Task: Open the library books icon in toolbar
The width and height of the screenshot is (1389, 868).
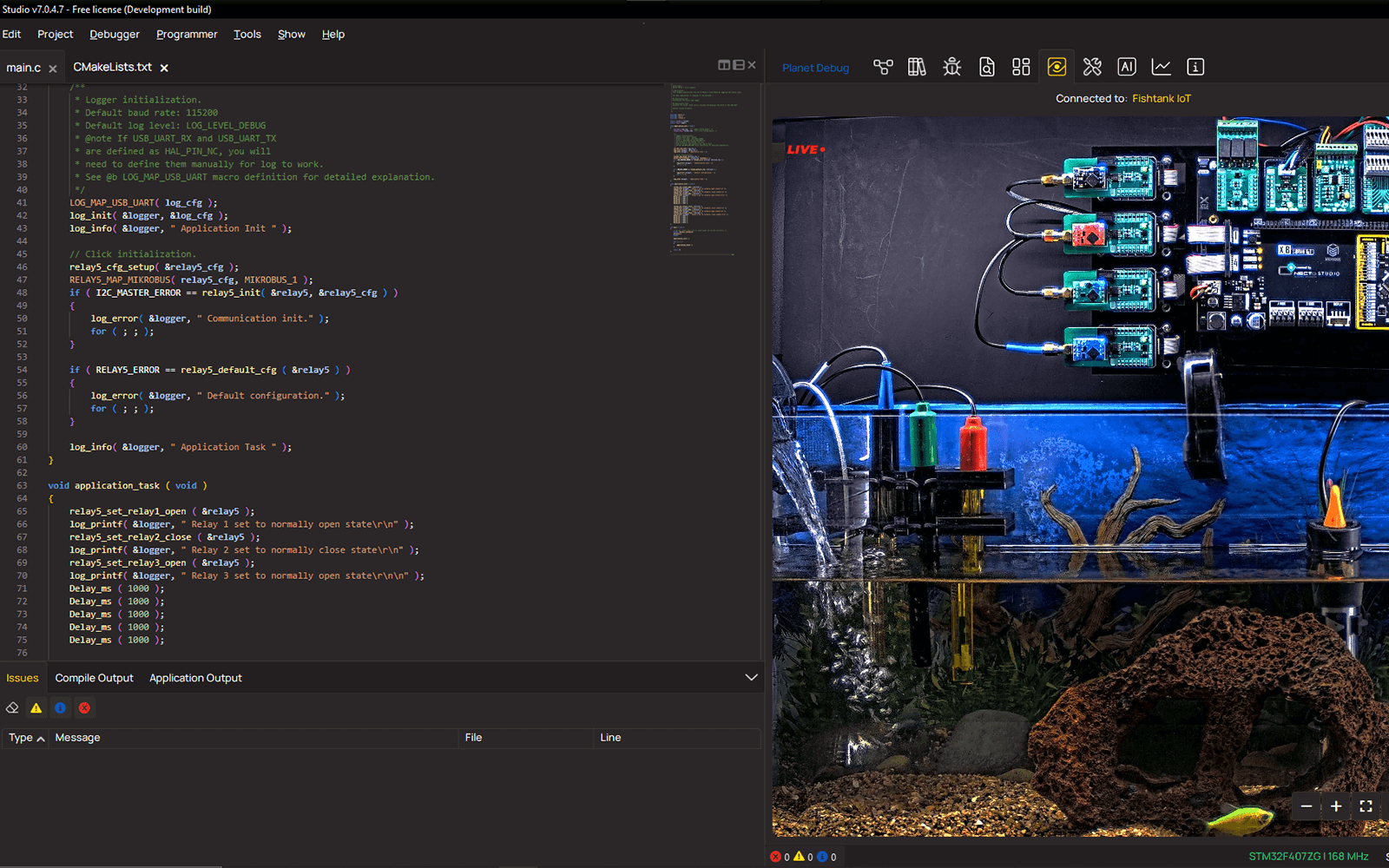Action: (x=917, y=67)
